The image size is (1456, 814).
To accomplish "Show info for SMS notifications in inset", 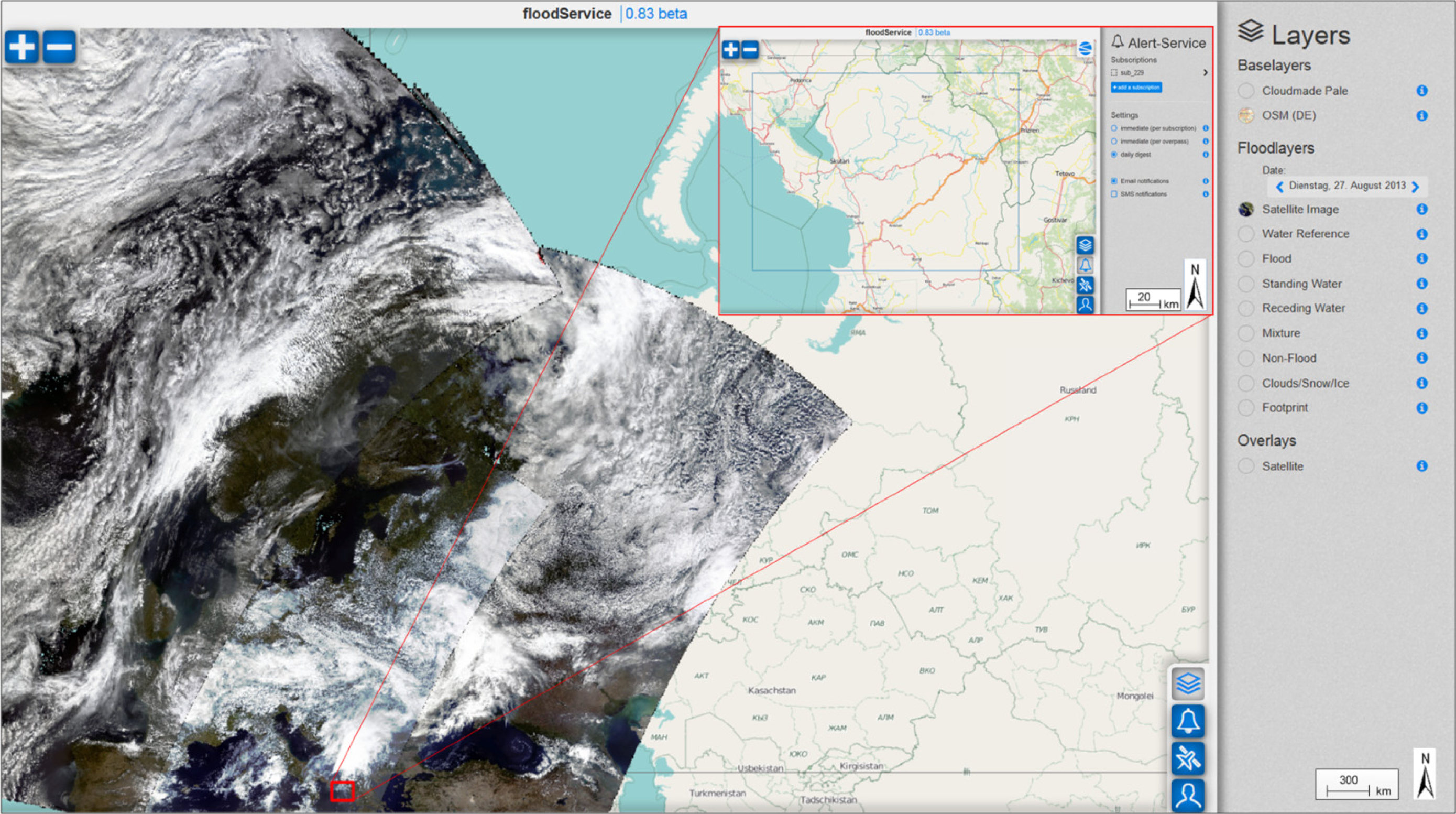I will pos(1206,194).
